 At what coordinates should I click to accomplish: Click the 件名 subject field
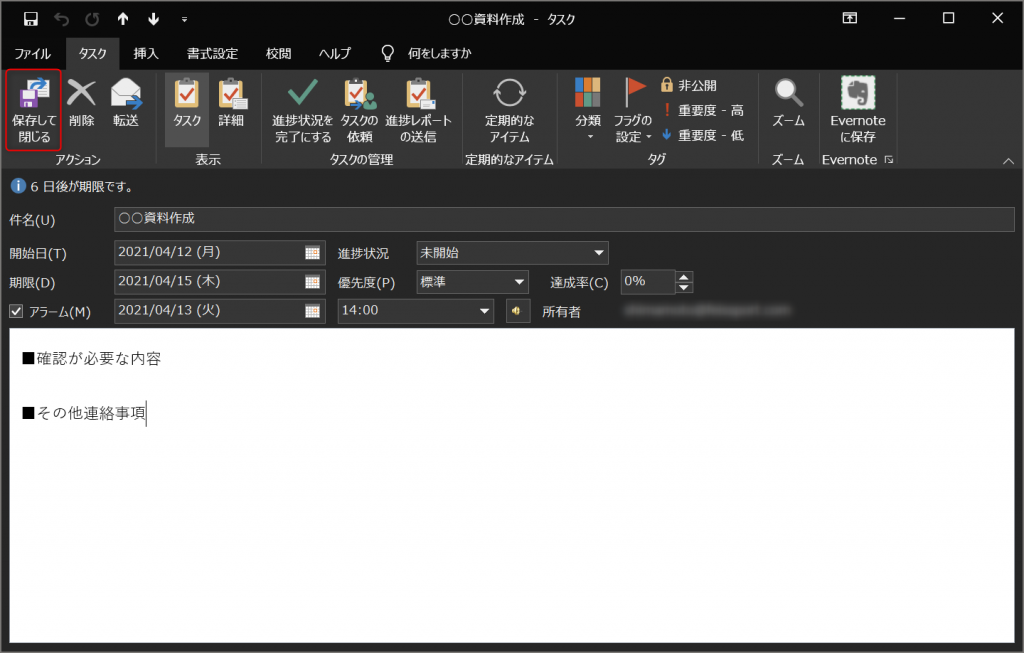(x=564, y=219)
